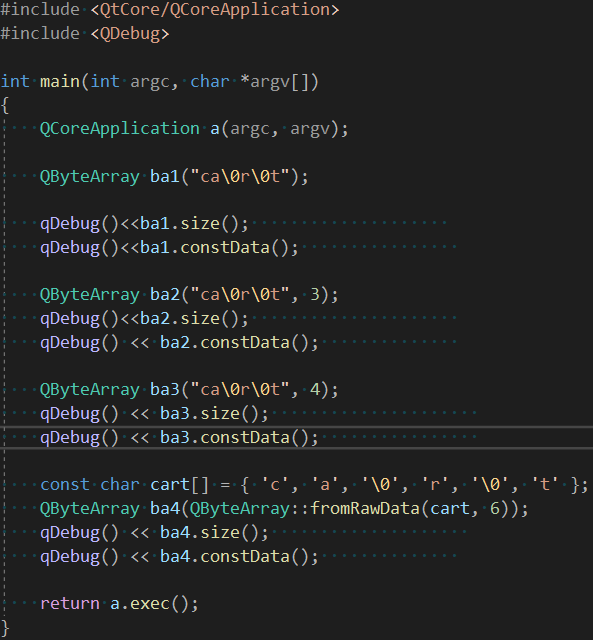Viewport: 593px width, 640px height.
Task: Click the 'return a.exec();' statement
Action: click(119, 604)
